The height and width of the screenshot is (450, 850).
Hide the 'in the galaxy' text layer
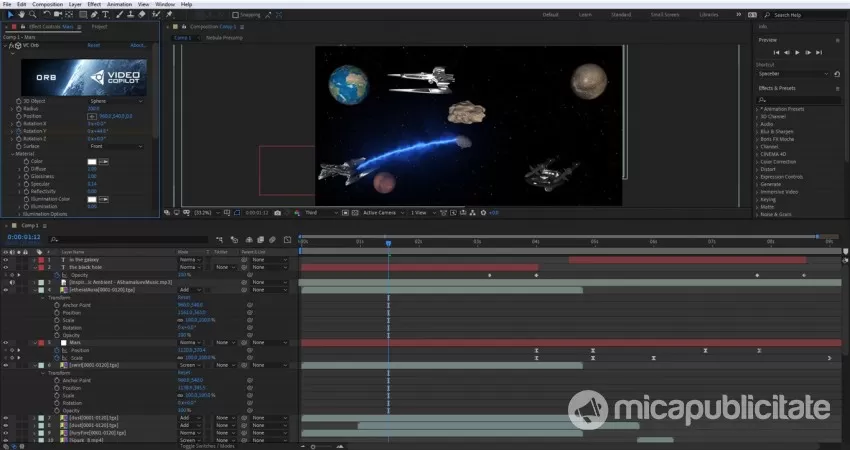(5, 260)
